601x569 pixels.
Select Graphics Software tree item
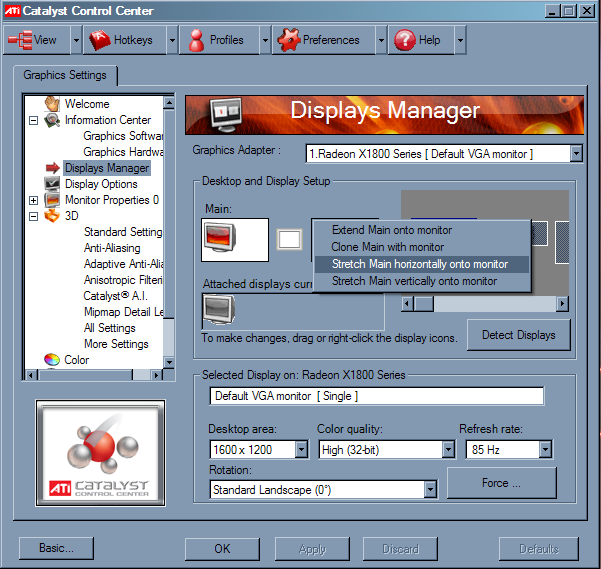[x=123, y=136]
